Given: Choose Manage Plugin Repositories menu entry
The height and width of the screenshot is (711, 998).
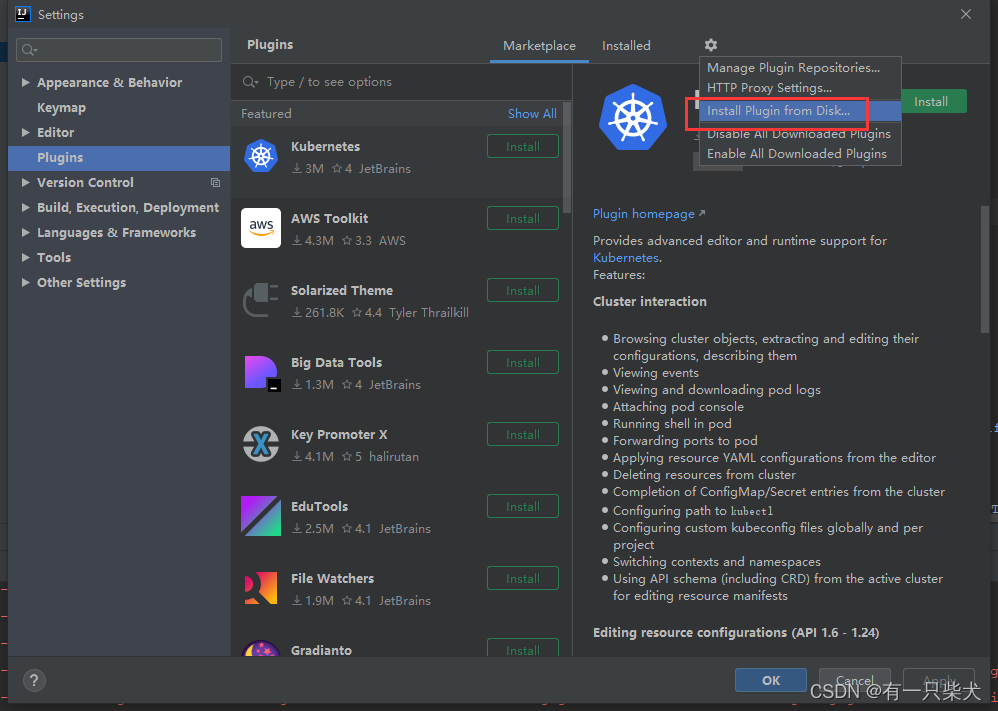Looking at the screenshot, I should pos(800,67).
